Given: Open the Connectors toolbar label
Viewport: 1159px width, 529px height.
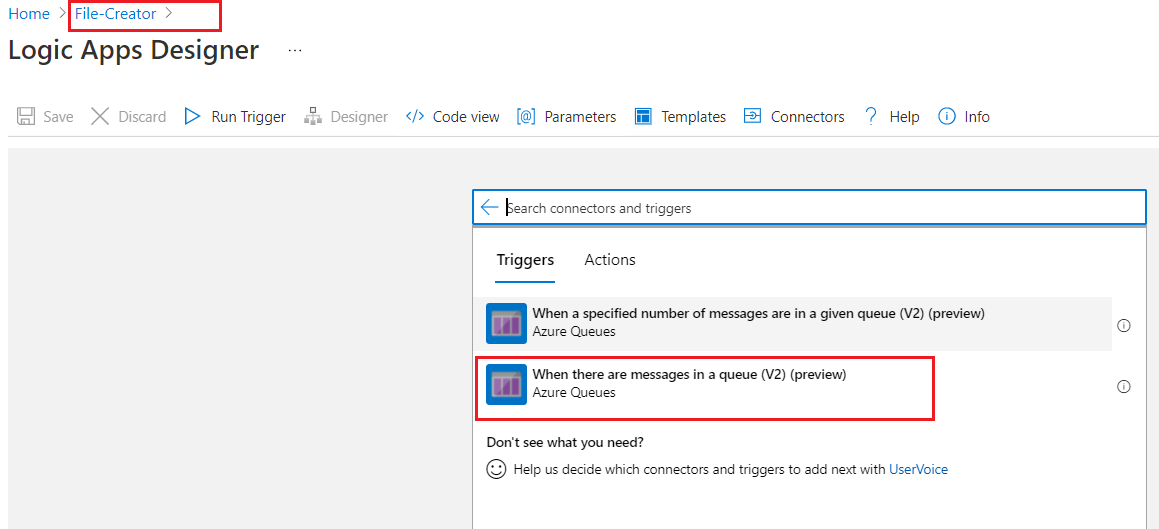Looking at the screenshot, I should [x=807, y=117].
